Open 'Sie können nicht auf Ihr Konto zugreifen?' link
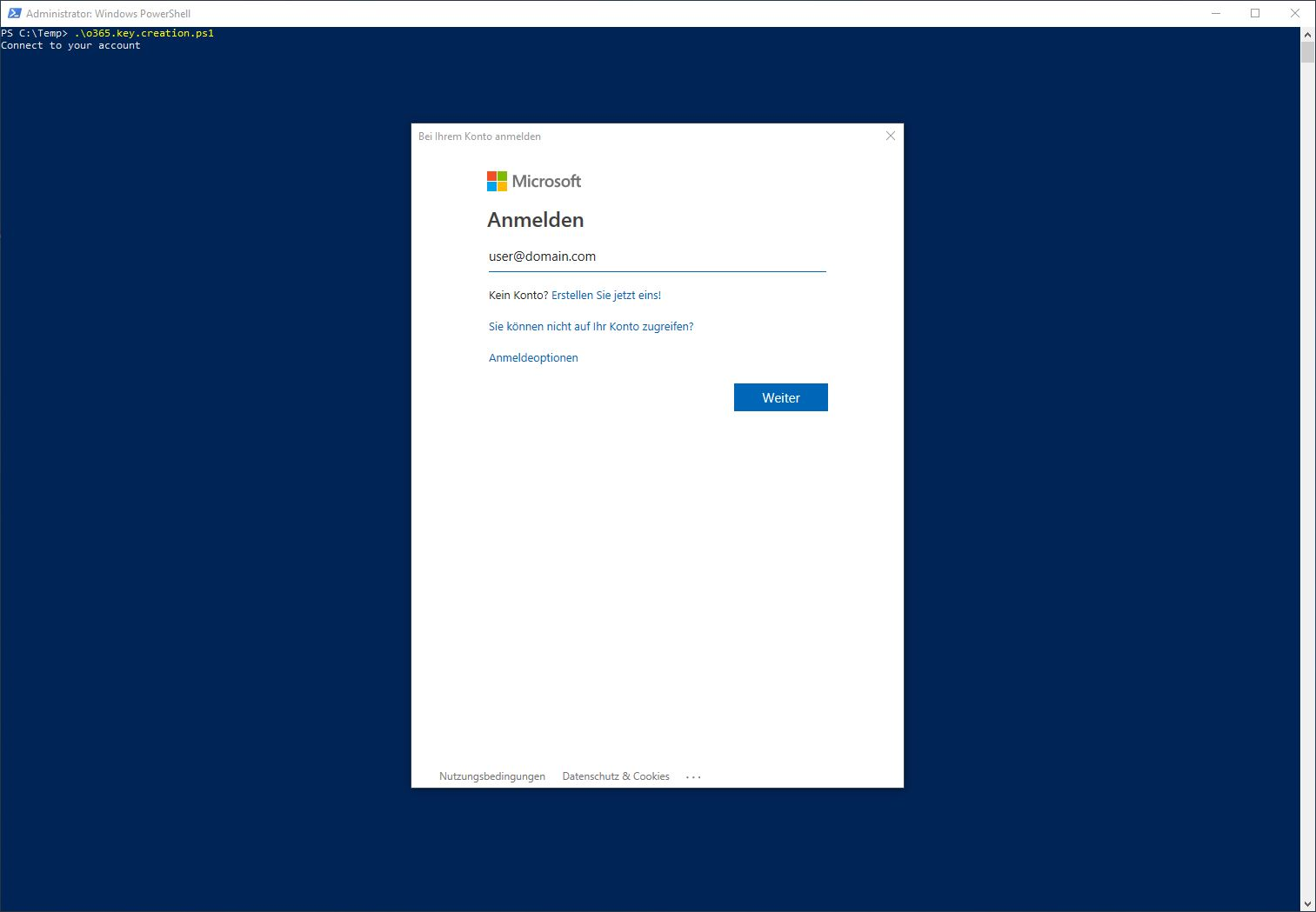 tap(591, 327)
